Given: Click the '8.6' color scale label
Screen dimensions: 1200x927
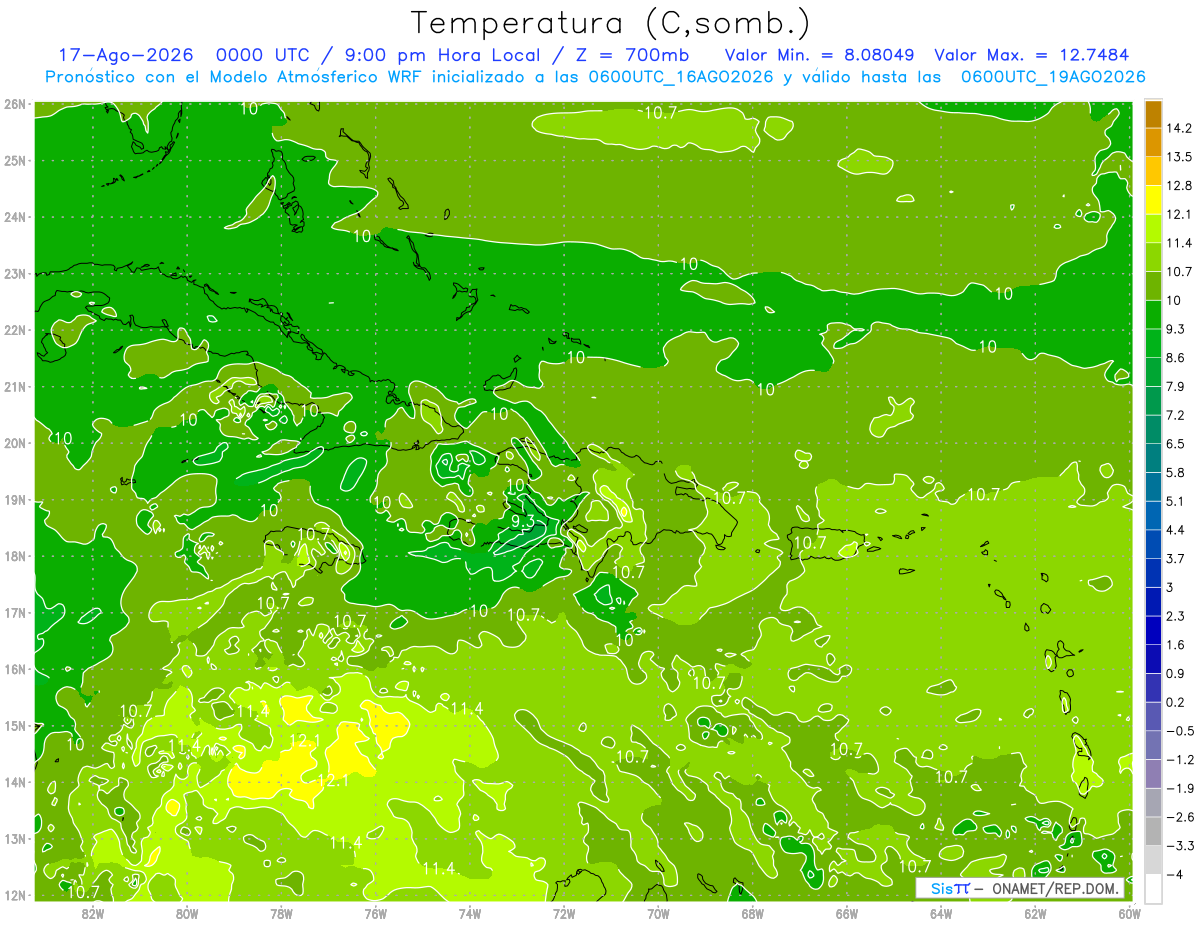Looking at the screenshot, I should coord(1176,358).
